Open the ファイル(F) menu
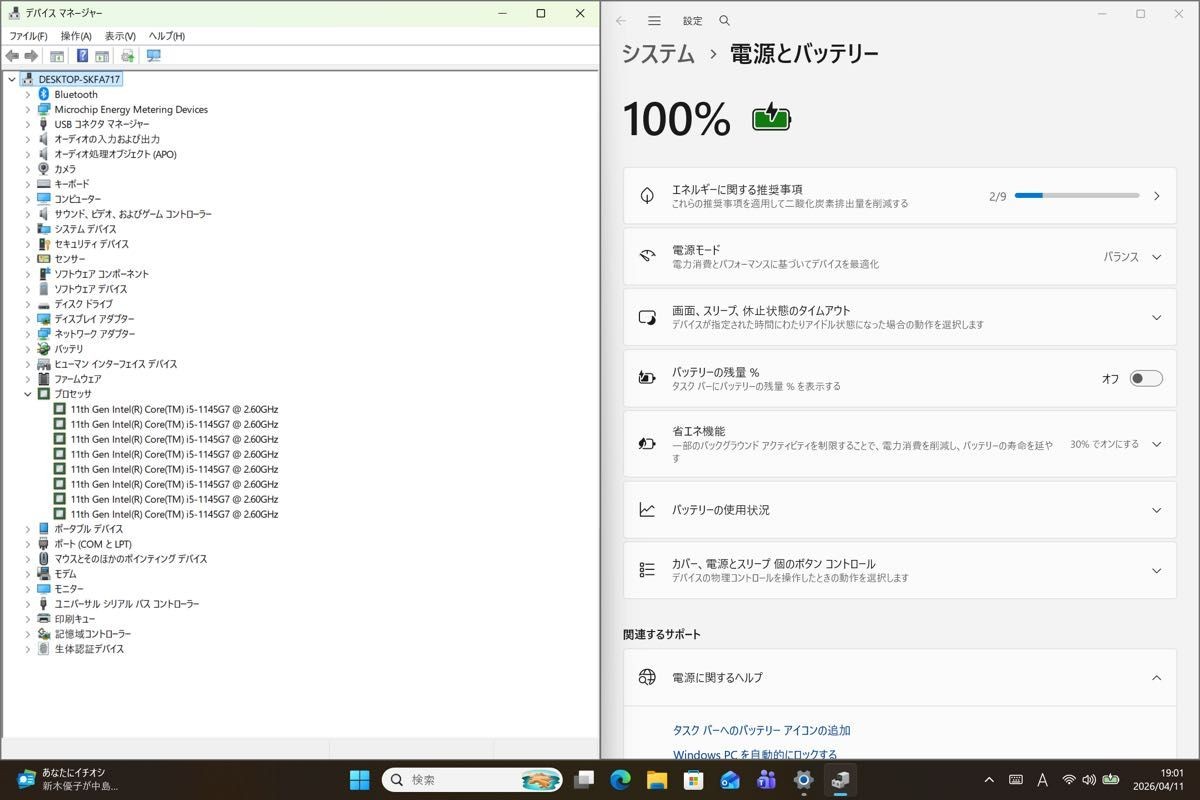The width and height of the screenshot is (1200, 800). click(x=28, y=36)
